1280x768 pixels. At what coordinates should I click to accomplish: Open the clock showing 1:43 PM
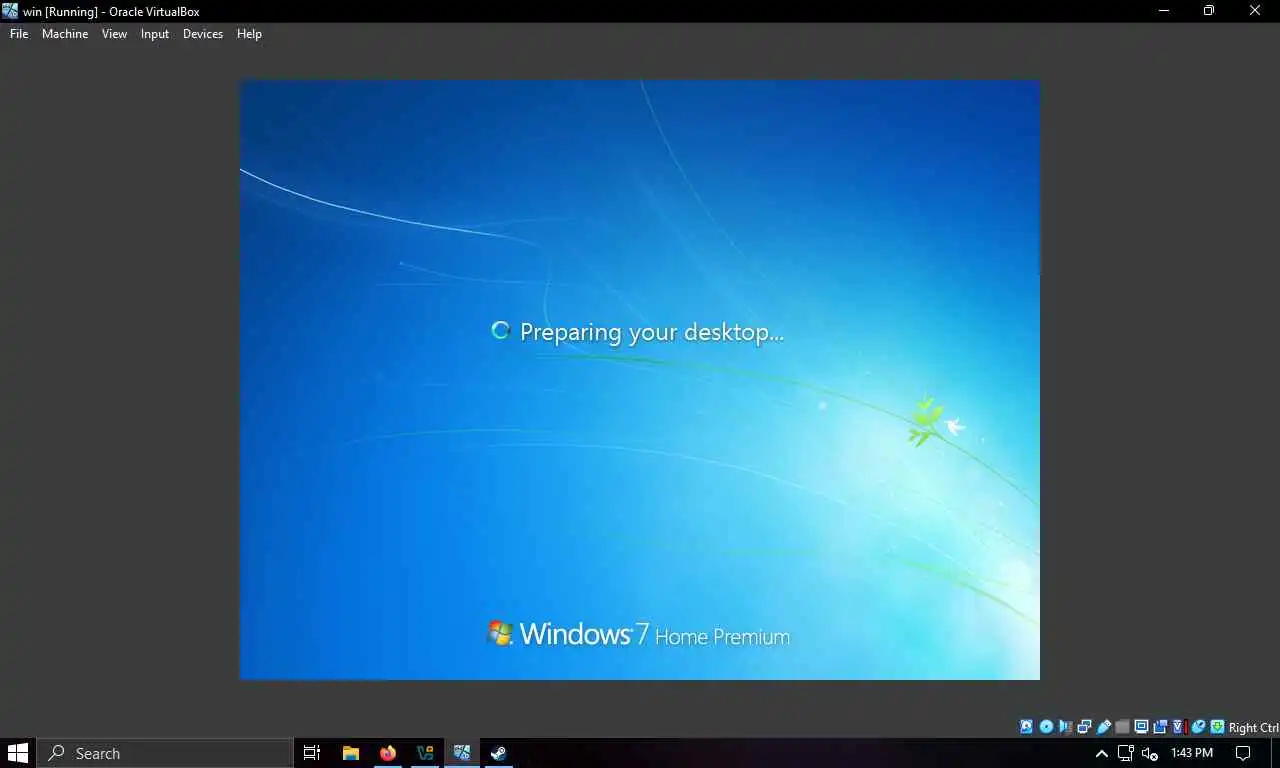click(x=1192, y=753)
